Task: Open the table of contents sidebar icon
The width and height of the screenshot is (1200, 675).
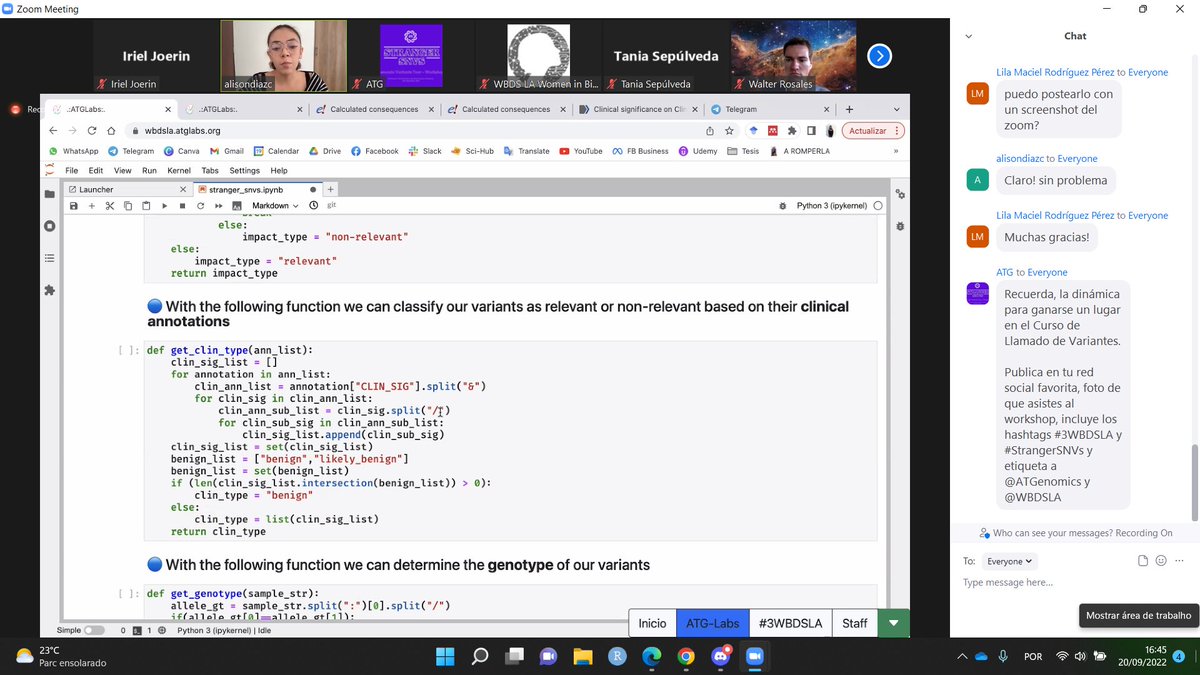Action: click(50, 258)
